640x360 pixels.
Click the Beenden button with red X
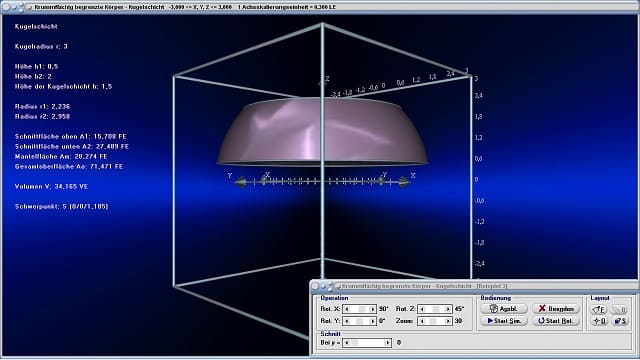[x=556, y=309]
